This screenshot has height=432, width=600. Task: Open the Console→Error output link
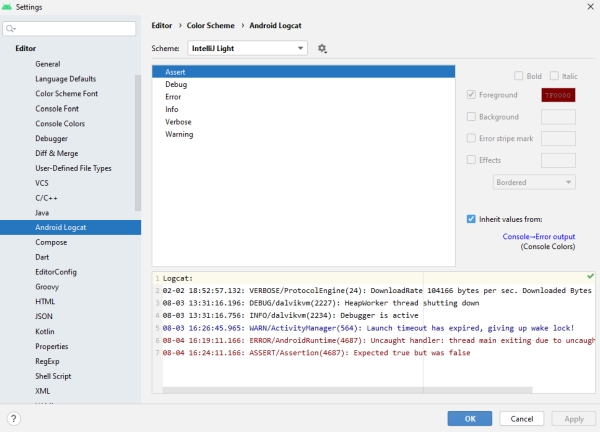click(x=538, y=236)
